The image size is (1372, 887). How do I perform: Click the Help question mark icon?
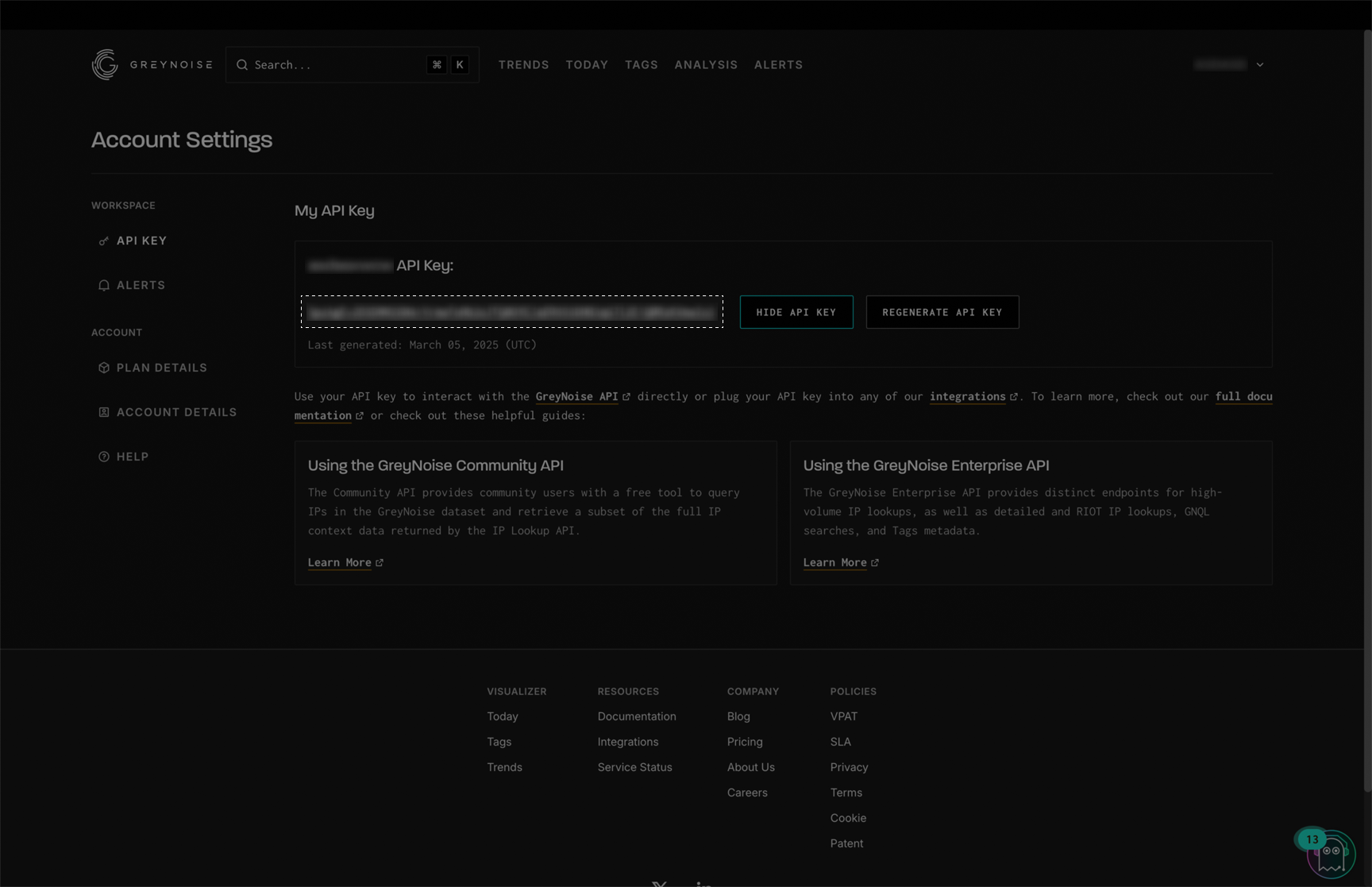pos(103,457)
